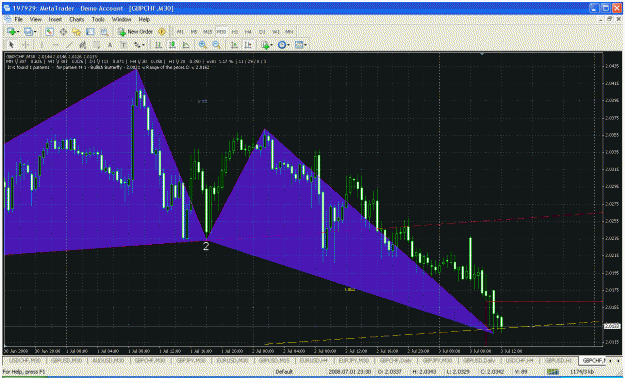Expand the Templates dropdown arrow
625x378 pixels.
pos(305,45)
